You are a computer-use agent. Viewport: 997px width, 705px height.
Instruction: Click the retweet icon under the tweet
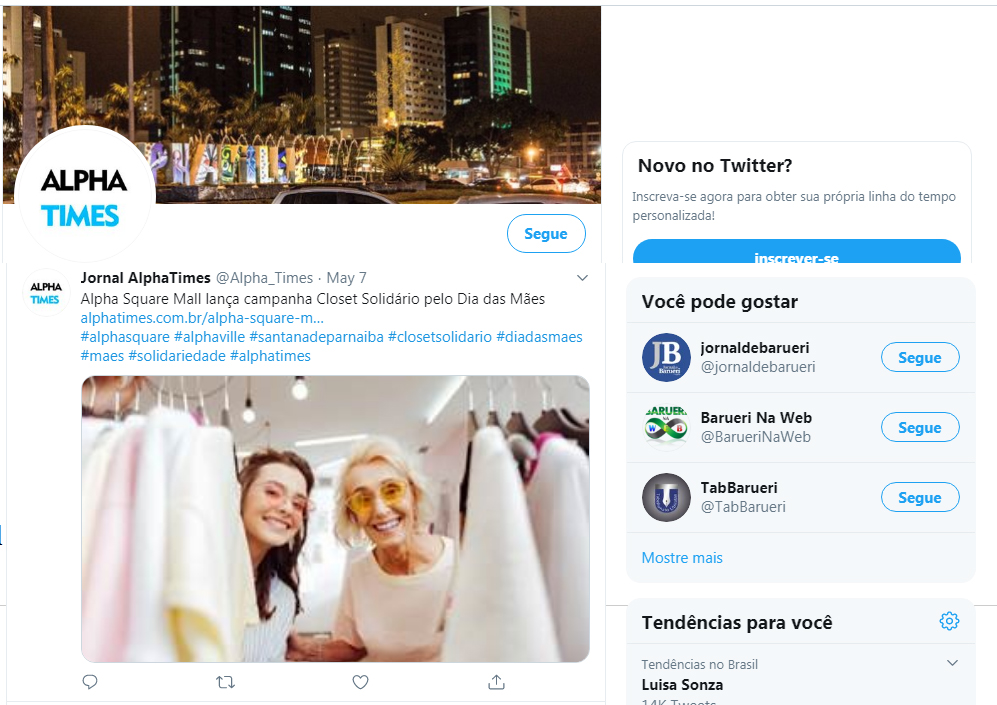pyautogui.click(x=225, y=682)
